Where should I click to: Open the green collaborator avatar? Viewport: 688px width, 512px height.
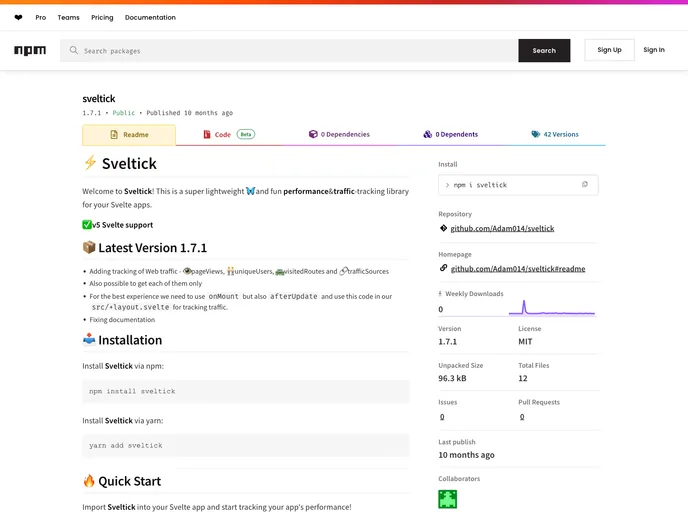[x=447, y=499]
